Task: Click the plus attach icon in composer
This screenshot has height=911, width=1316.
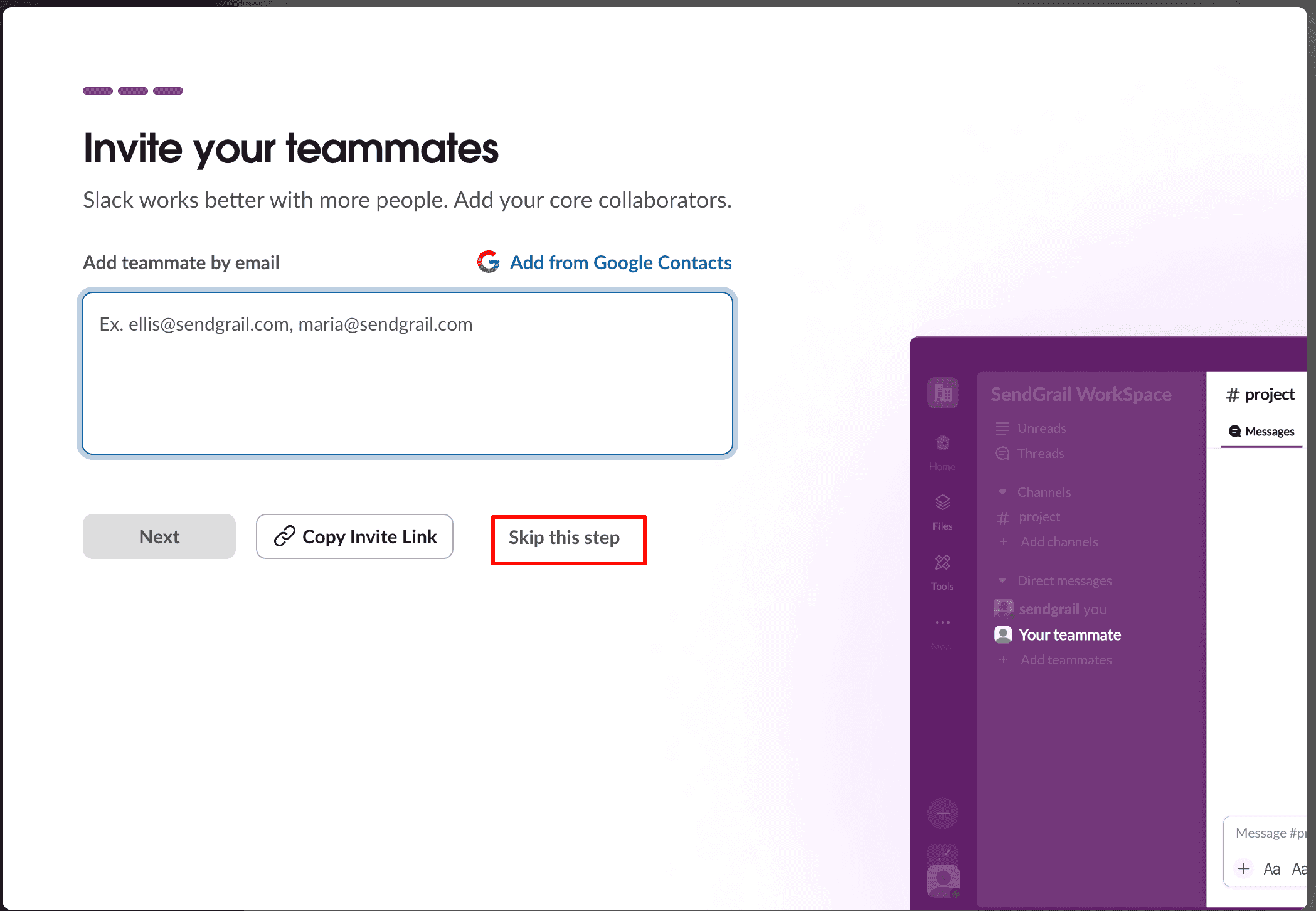Action: pyautogui.click(x=1243, y=868)
